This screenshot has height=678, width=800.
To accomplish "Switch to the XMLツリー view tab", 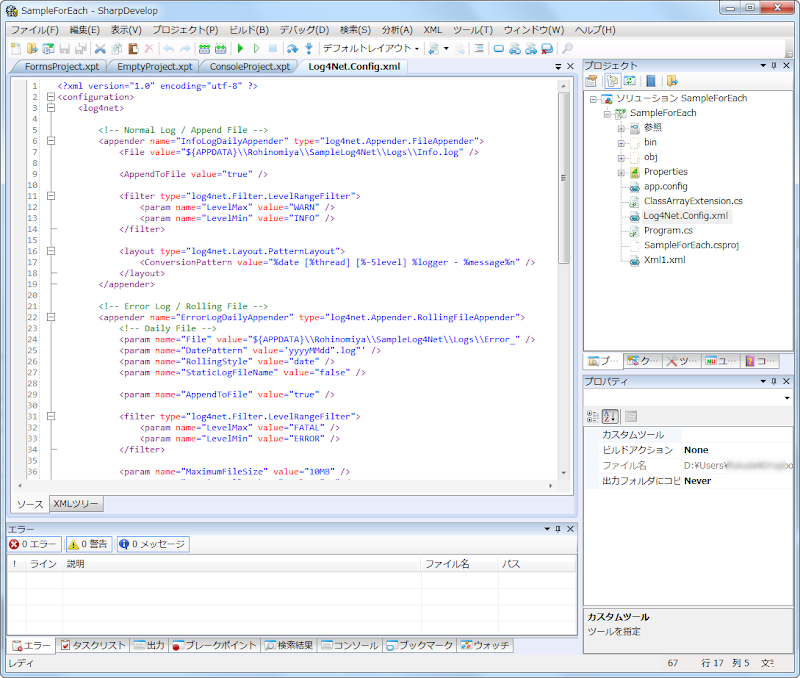I will click(x=76, y=504).
